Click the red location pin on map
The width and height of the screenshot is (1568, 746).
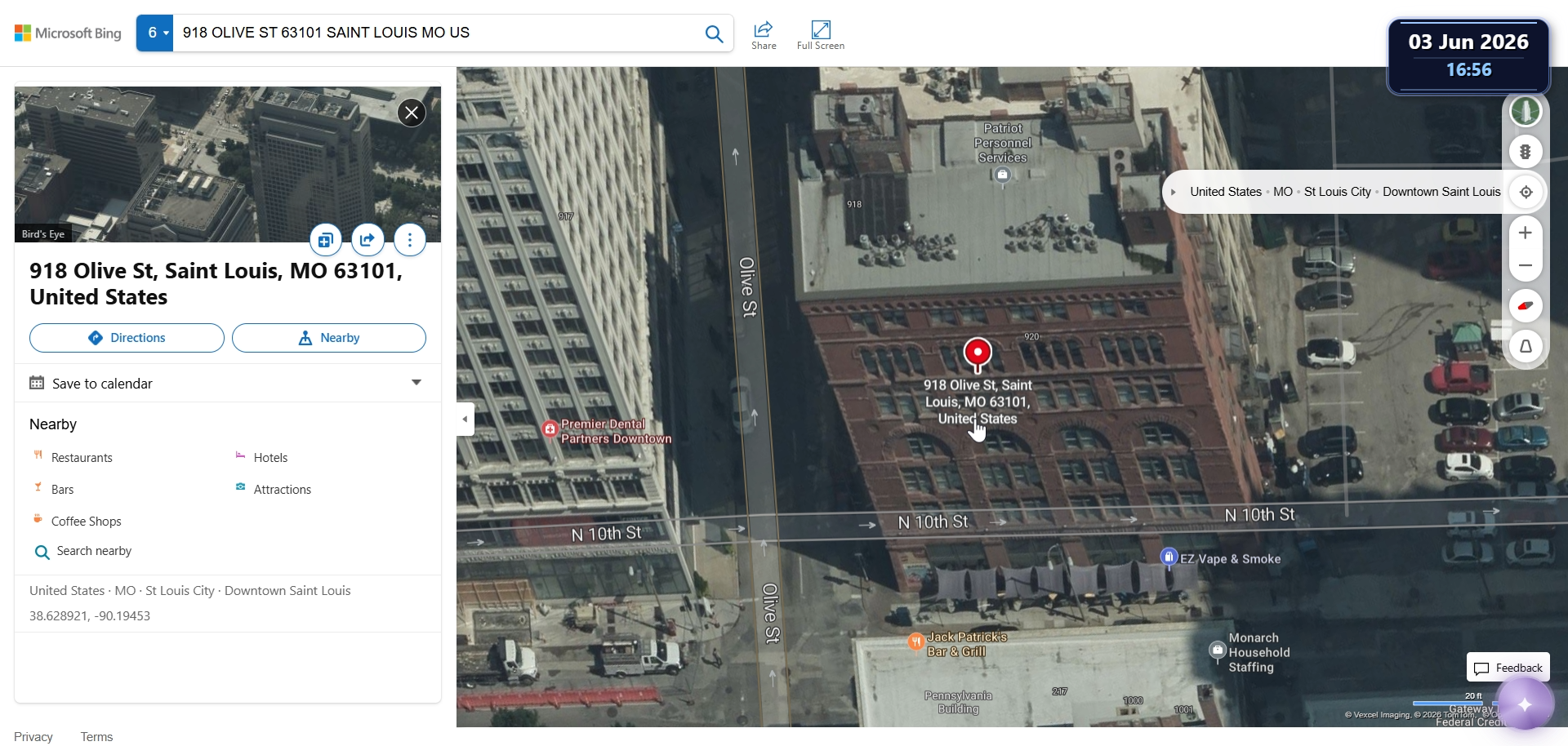tap(978, 354)
